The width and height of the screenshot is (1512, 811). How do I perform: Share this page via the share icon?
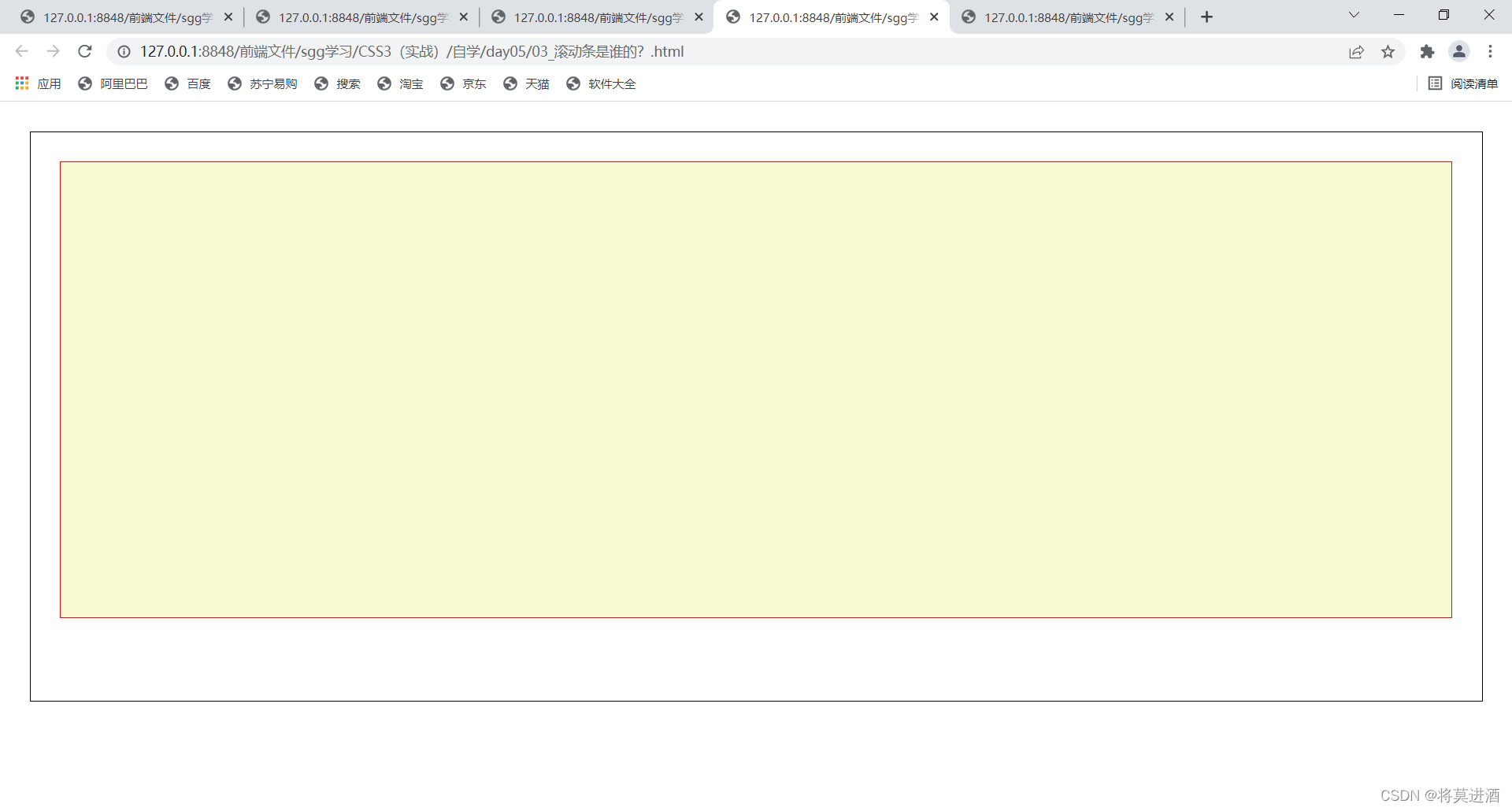click(1356, 52)
